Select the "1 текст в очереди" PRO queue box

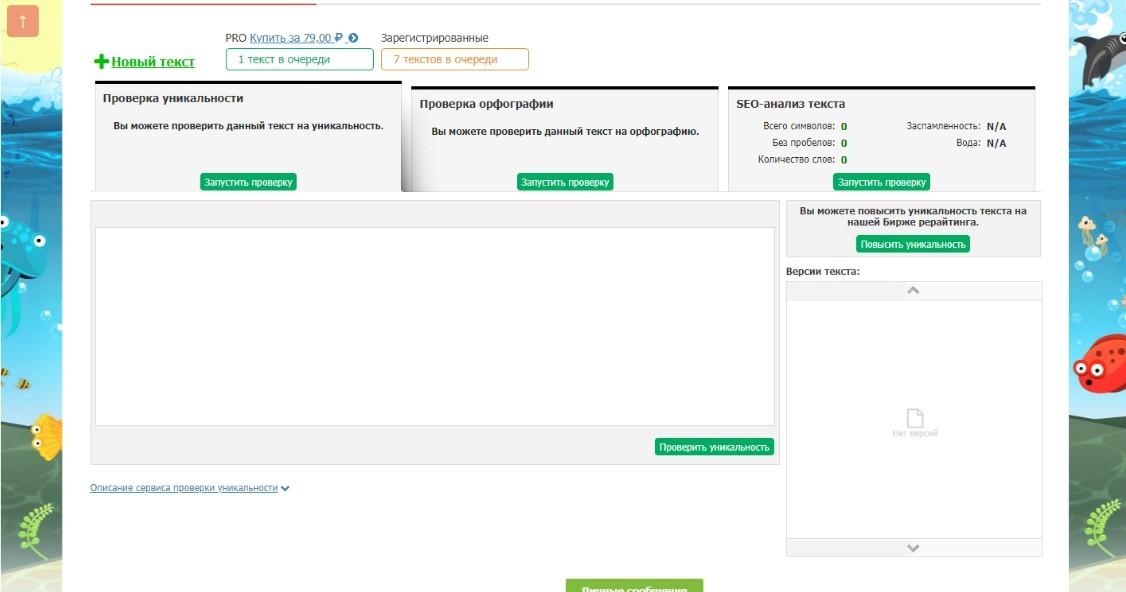point(285,60)
